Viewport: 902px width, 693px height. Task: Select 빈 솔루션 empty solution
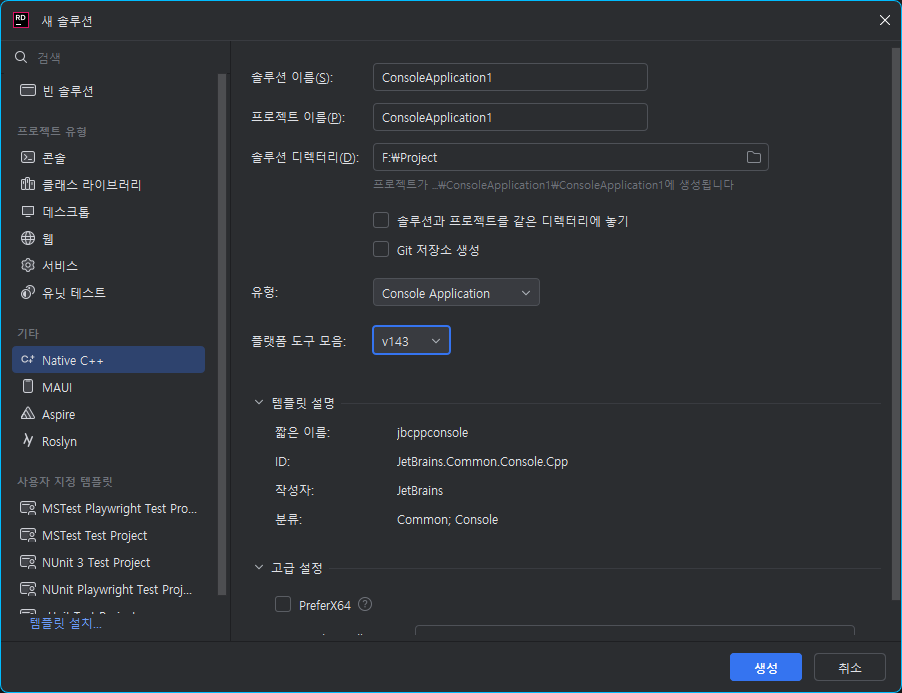point(109,90)
